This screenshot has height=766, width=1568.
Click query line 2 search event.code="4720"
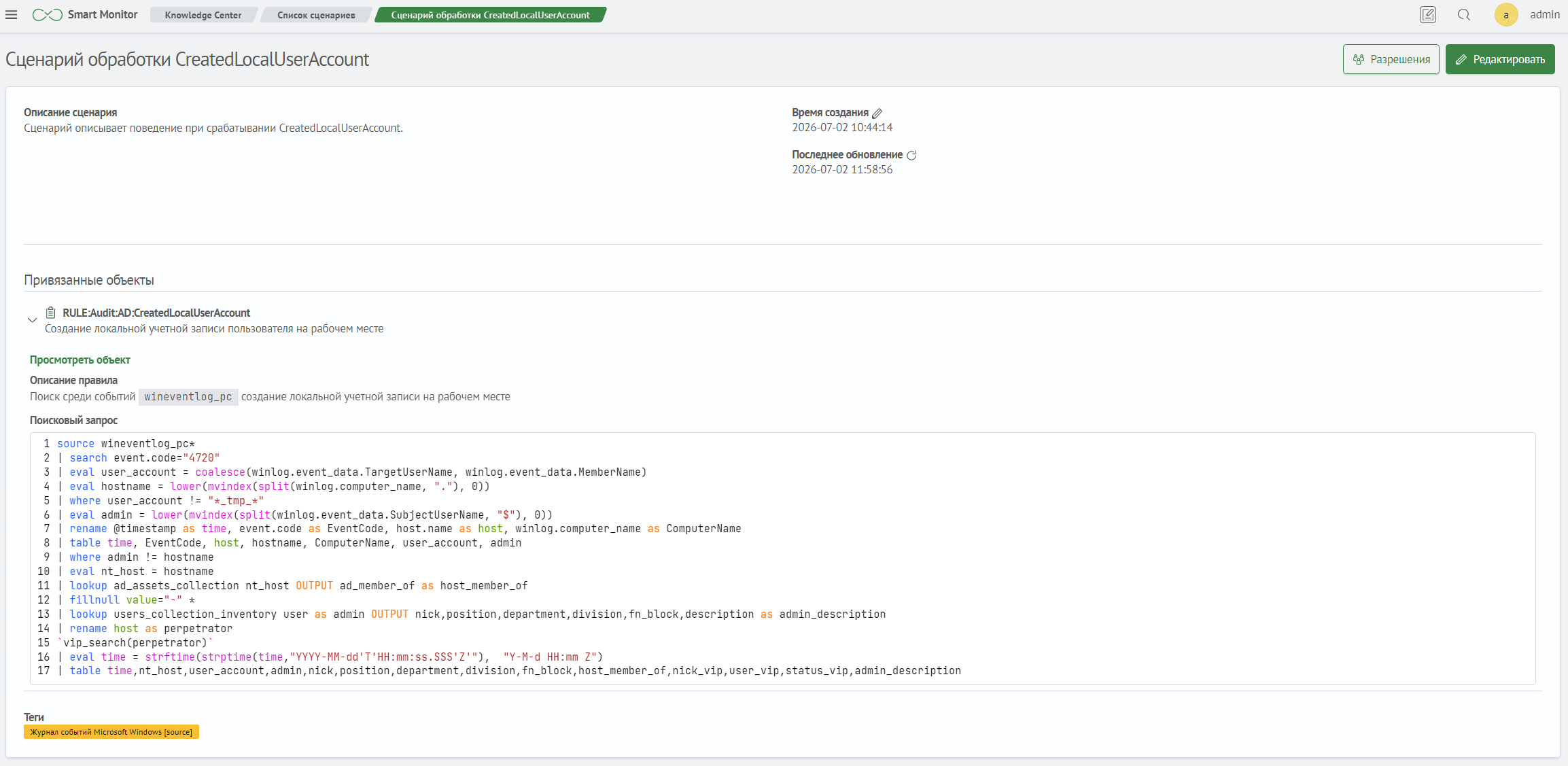coord(139,458)
